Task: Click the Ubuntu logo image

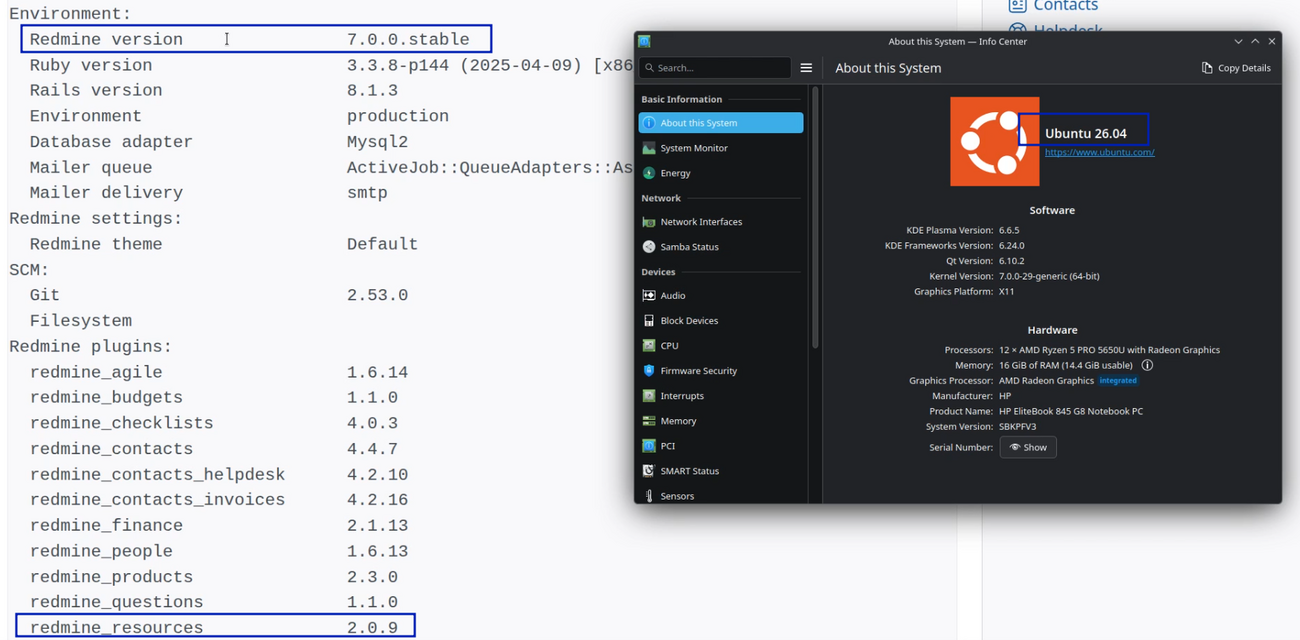Action: point(994,141)
